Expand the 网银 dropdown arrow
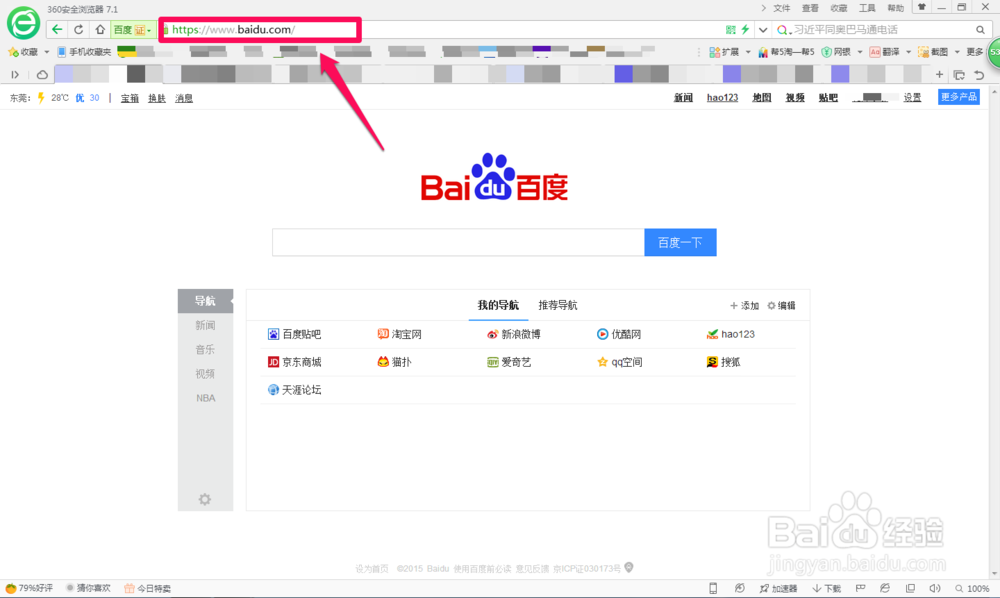This screenshot has width=1000, height=598. pyautogui.click(x=860, y=52)
